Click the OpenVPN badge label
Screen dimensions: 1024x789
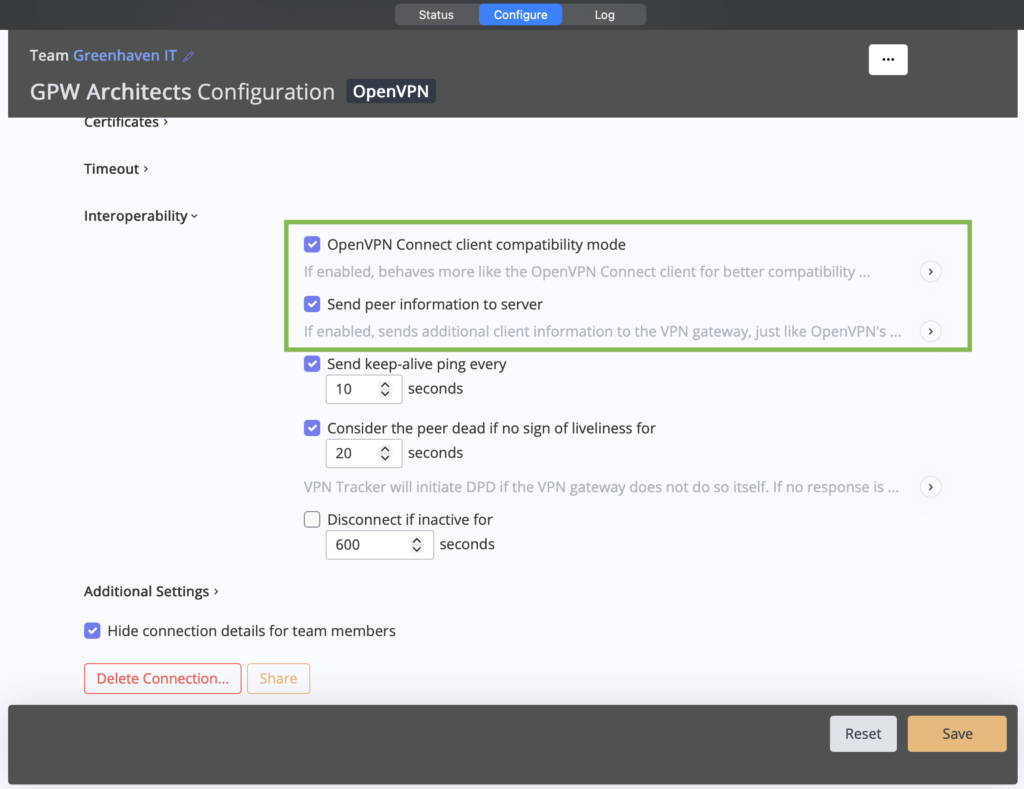point(391,91)
